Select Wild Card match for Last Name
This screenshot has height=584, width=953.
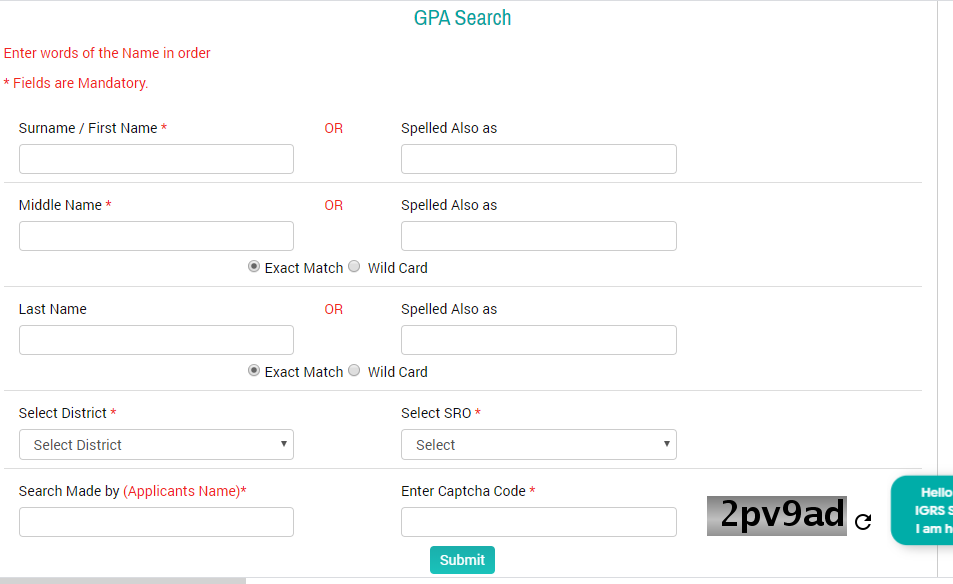[x=354, y=370]
